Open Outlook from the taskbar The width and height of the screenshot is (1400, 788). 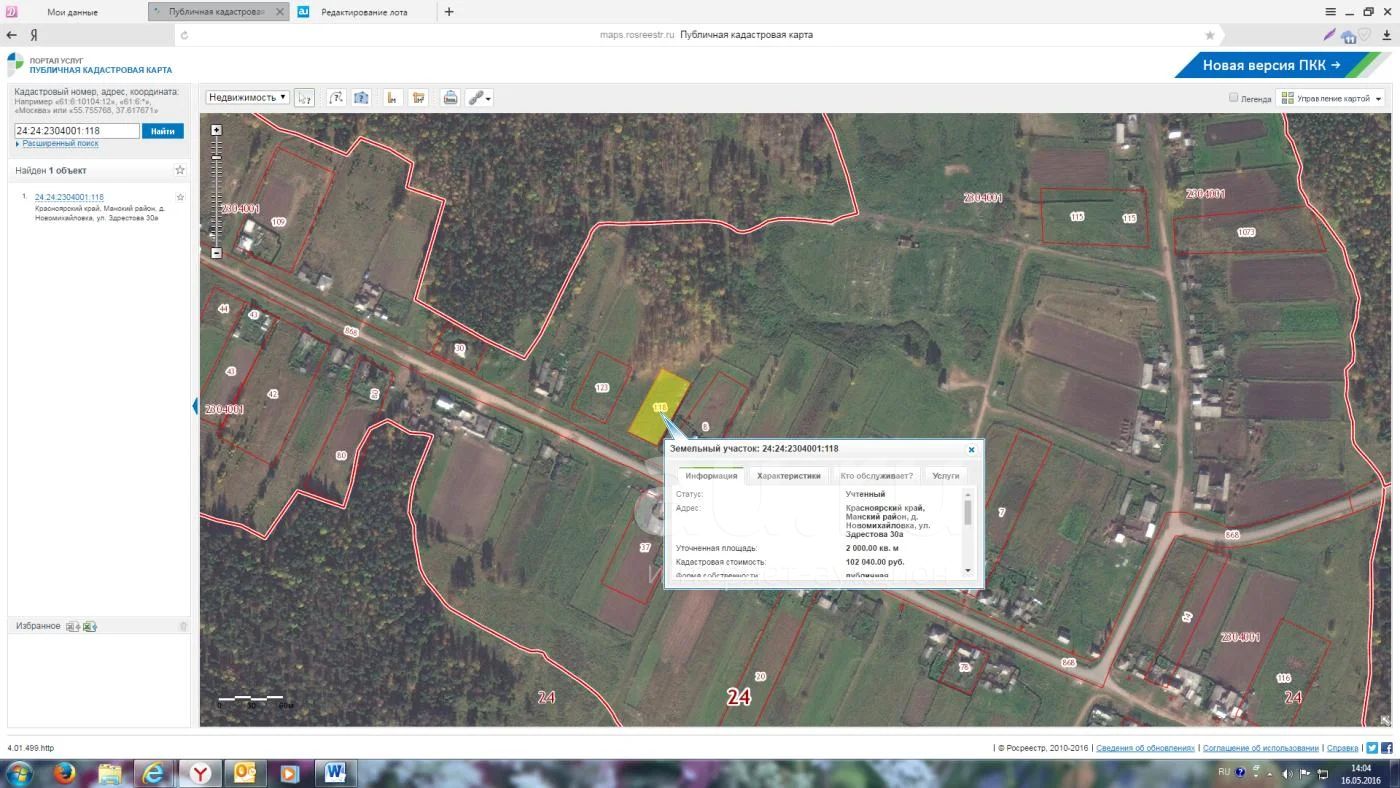(245, 773)
